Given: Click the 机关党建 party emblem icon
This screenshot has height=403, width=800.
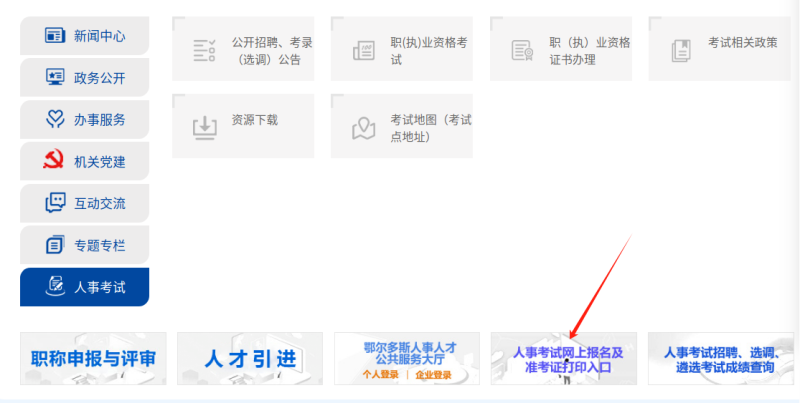Looking at the screenshot, I should point(54,161).
